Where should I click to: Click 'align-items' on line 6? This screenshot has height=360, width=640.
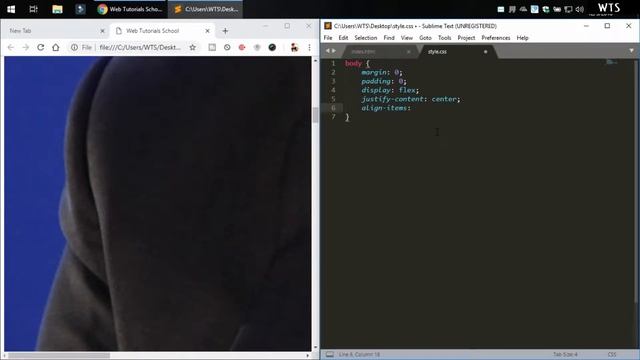click(x=384, y=108)
